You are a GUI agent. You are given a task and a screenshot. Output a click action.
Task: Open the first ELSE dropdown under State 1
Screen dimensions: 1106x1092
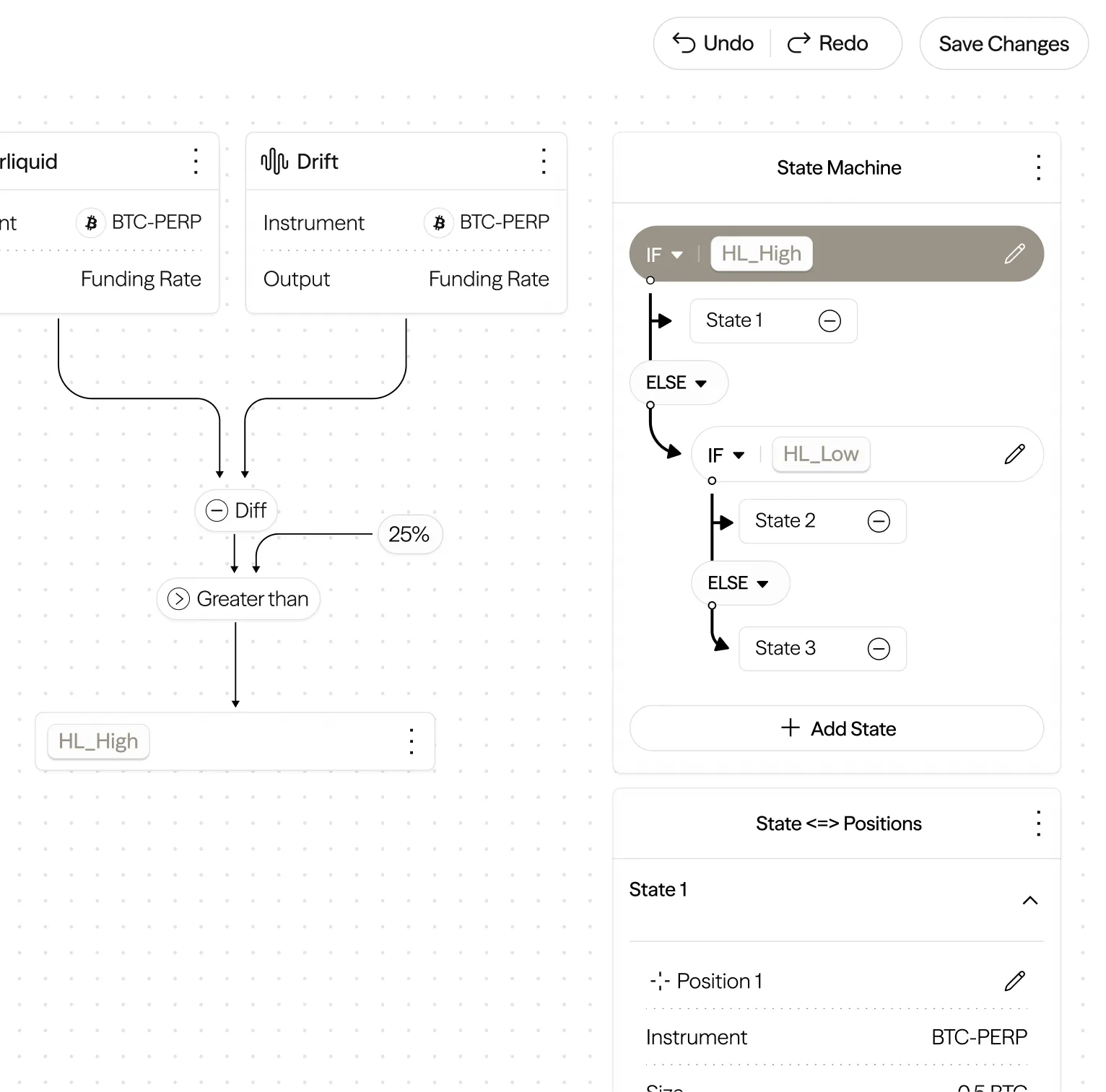coord(677,383)
